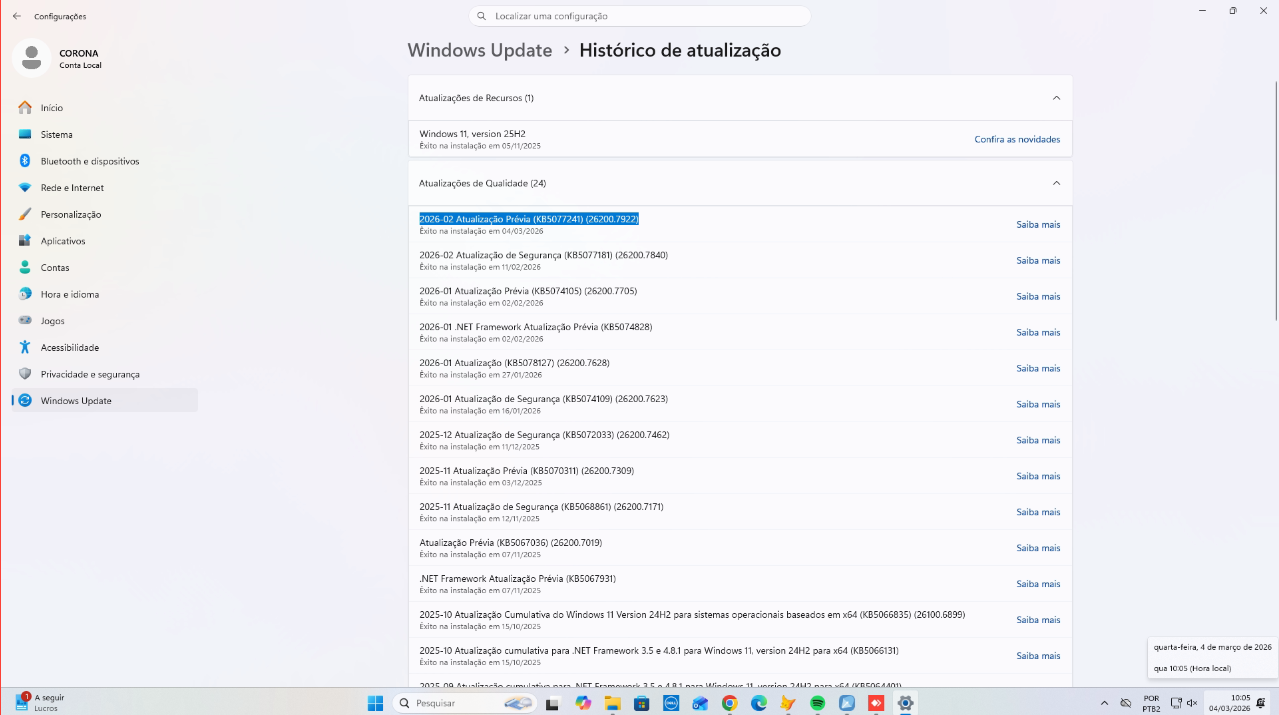The image size is (1279, 715).
Task: Open the Windows Start button
Action: click(x=375, y=703)
